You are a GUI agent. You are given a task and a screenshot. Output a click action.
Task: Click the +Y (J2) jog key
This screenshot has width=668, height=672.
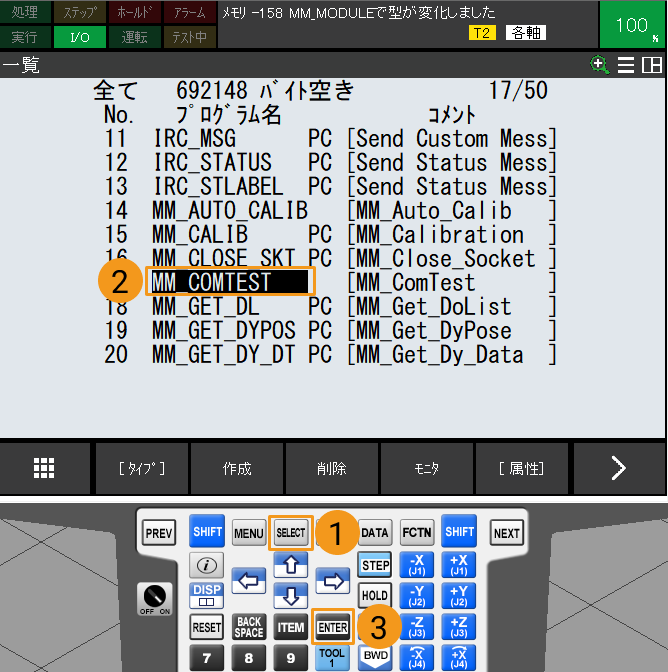click(459, 596)
